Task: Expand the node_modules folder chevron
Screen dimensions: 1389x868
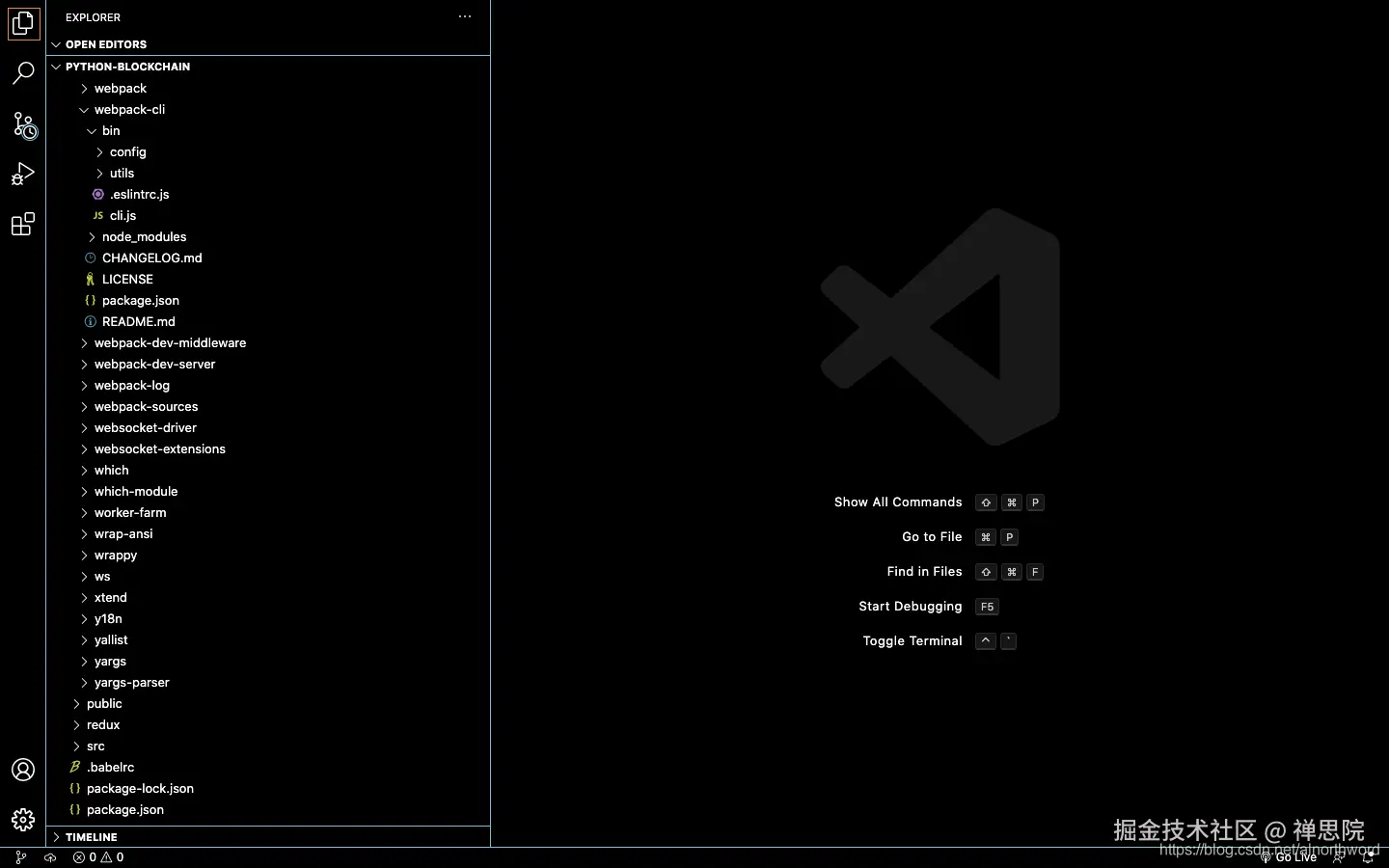Action: (92, 236)
